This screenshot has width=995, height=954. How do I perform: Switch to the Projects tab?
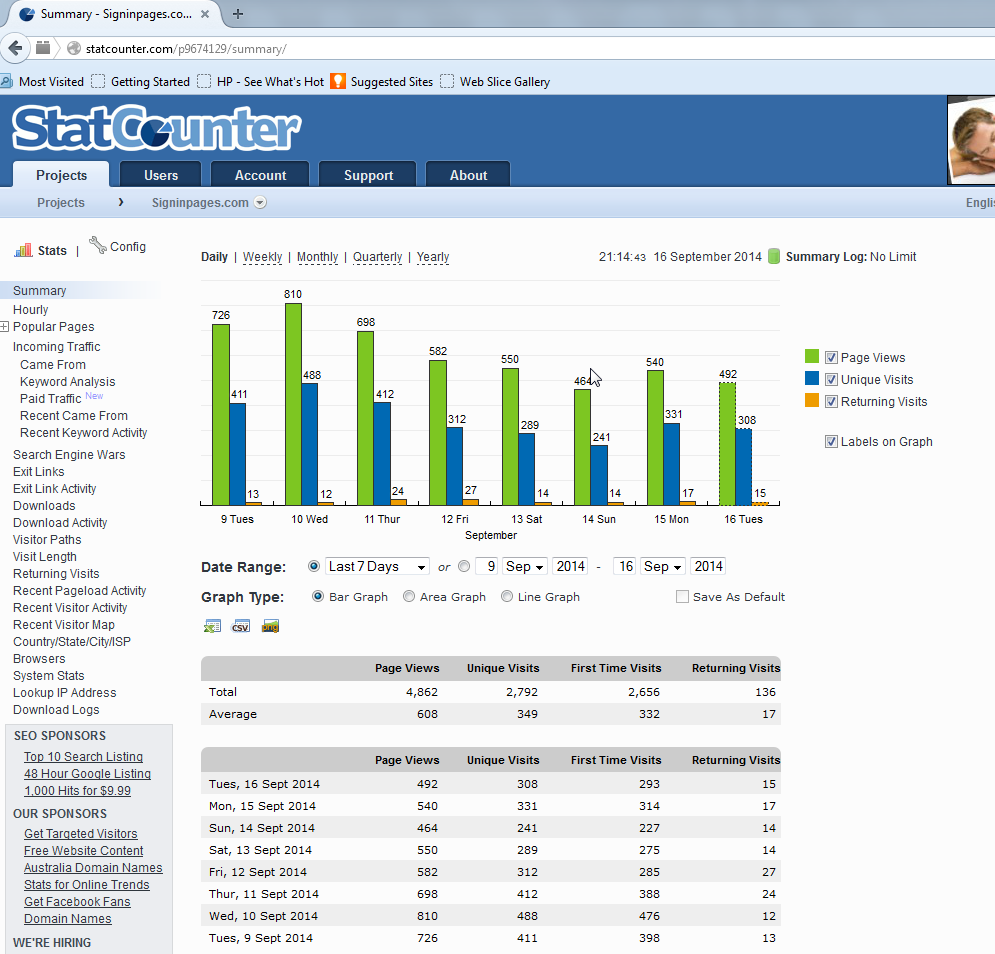[x=61, y=175]
